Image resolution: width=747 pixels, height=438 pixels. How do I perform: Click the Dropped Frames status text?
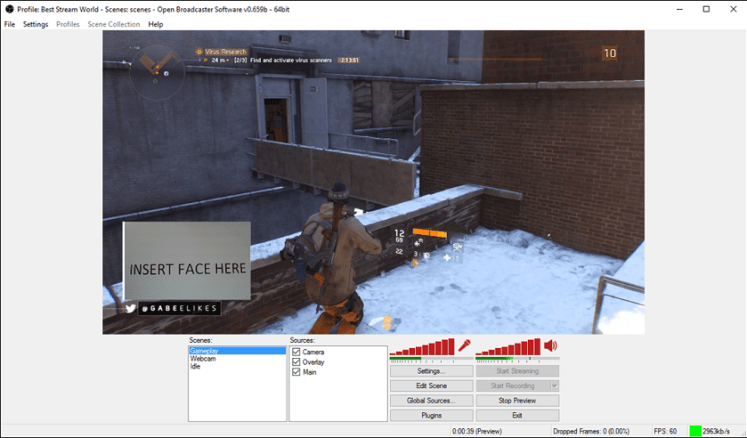click(591, 431)
